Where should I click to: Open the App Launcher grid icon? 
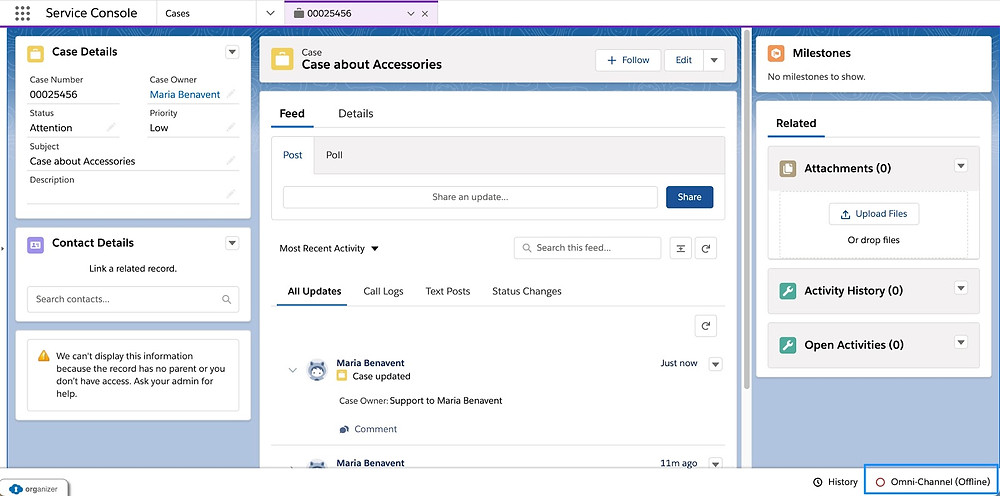pos(22,13)
